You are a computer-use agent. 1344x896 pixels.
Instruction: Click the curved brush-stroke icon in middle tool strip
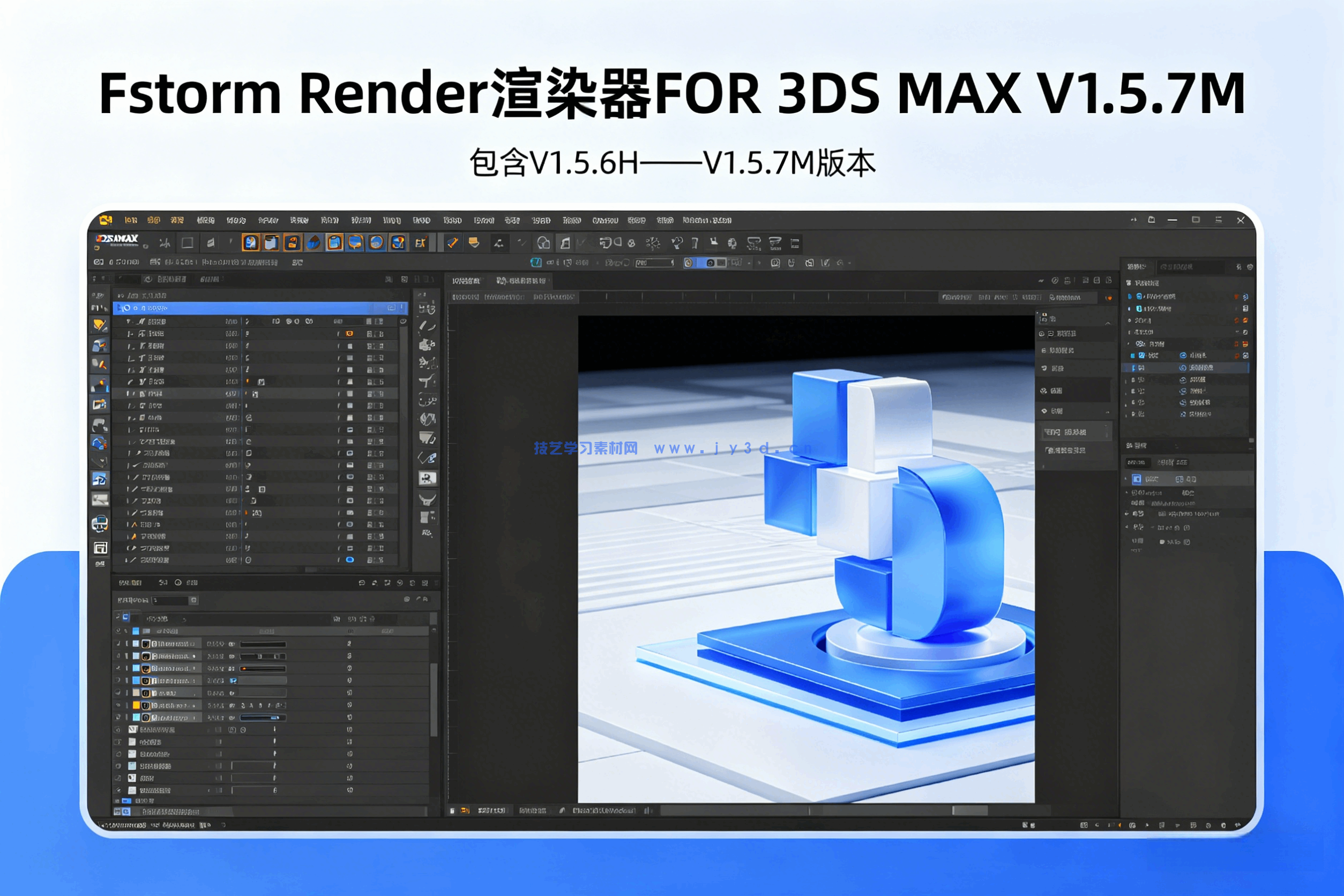427,326
